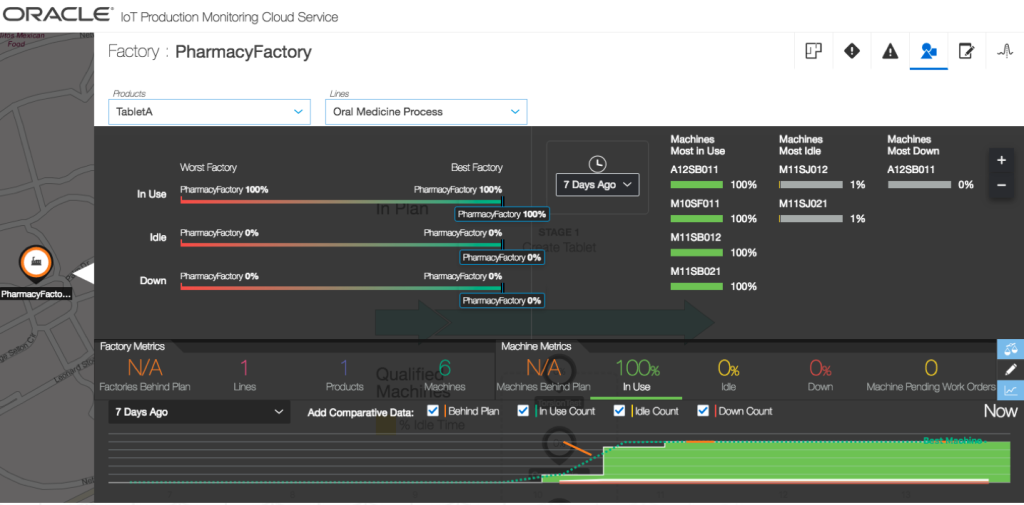Click the PharmacyFactory map marker pin
The image size is (1024, 505).
35,263
